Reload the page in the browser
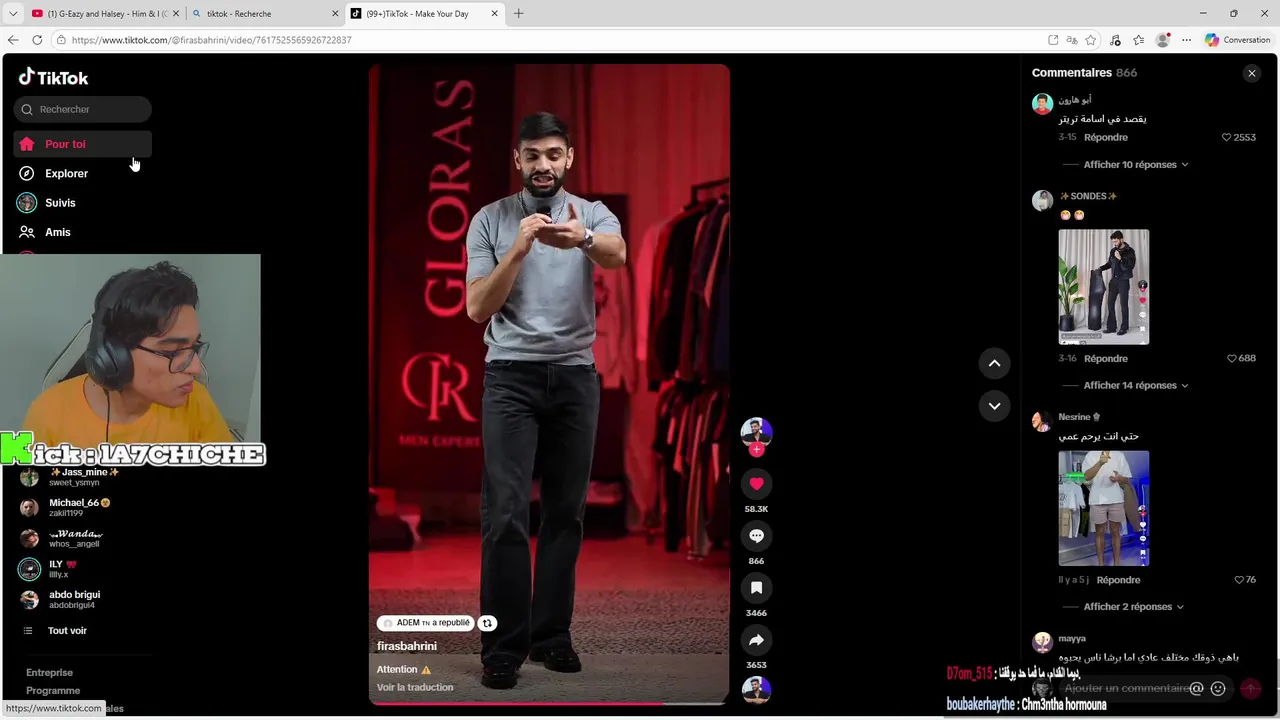1280x720 pixels. tap(37, 40)
